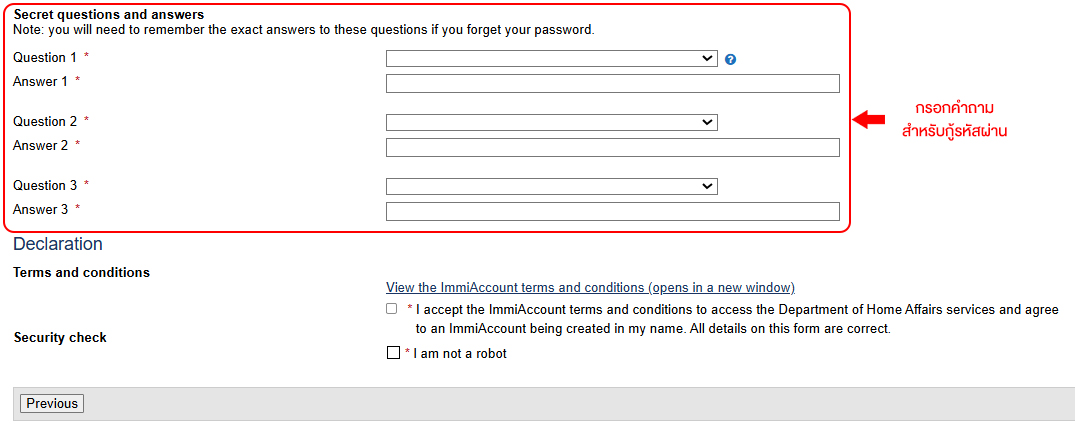Click into the Answer 2 input box

[613, 147]
